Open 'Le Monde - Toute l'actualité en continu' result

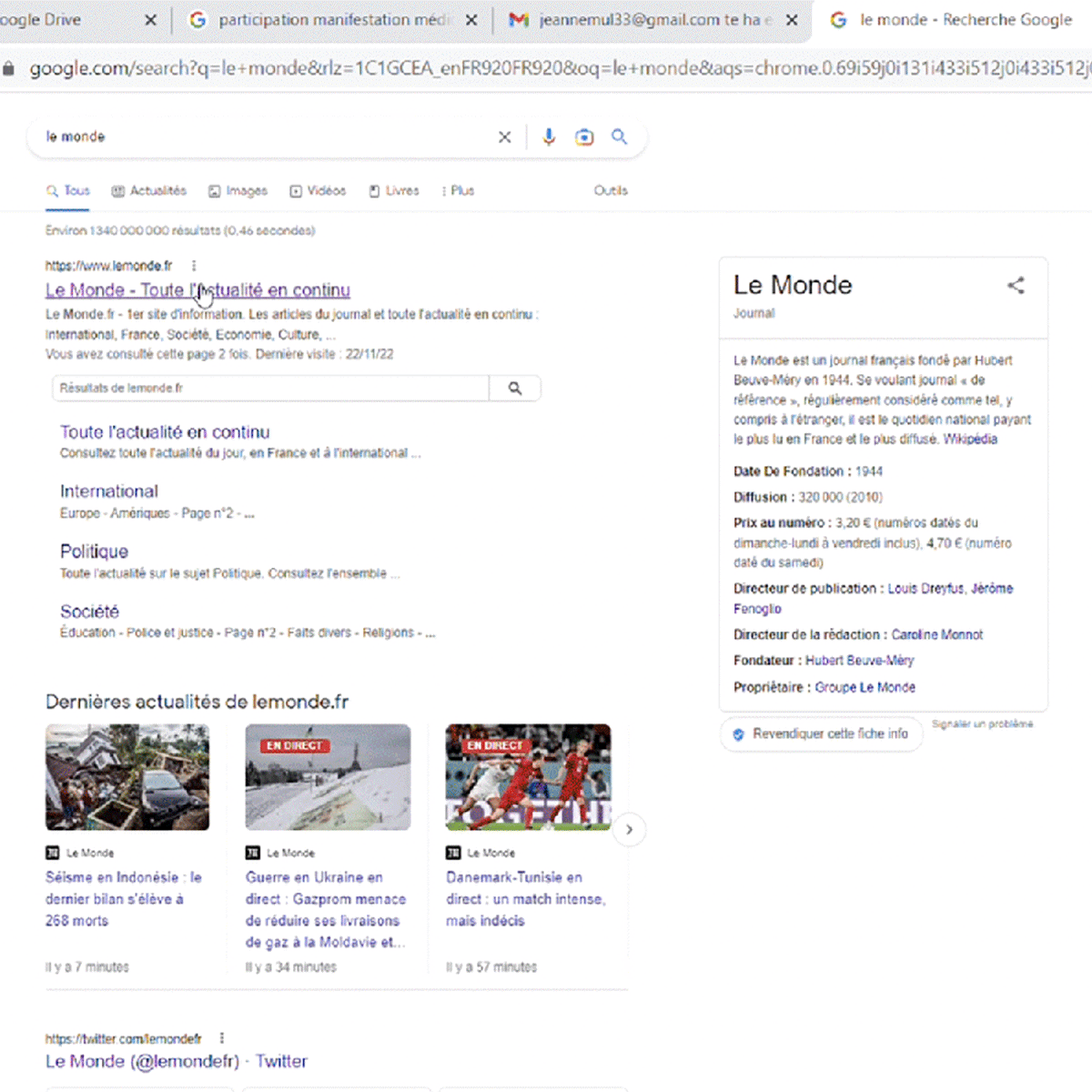tap(197, 290)
